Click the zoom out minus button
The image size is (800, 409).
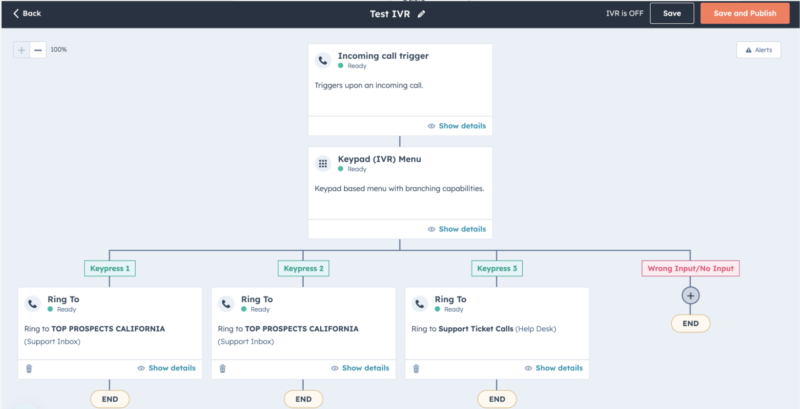(x=38, y=50)
